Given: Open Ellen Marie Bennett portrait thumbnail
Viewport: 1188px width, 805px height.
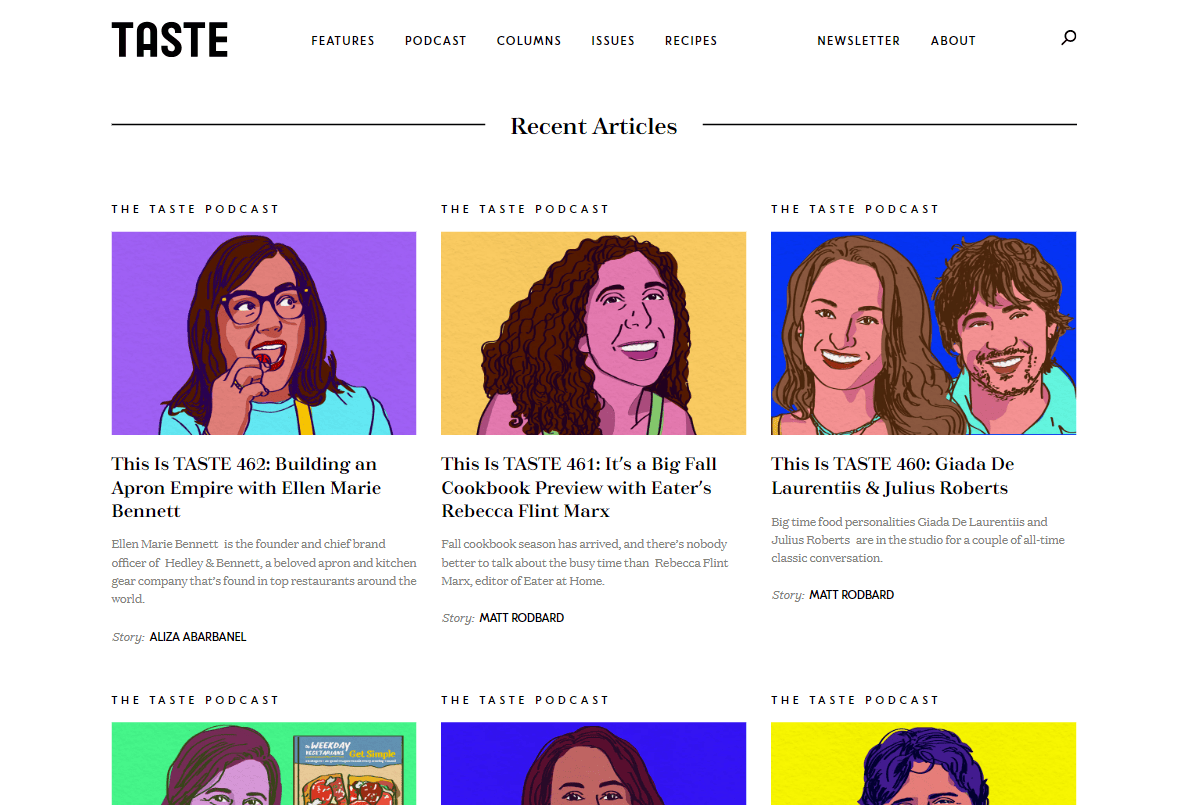Looking at the screenshot, I should [x=264, y=333].
